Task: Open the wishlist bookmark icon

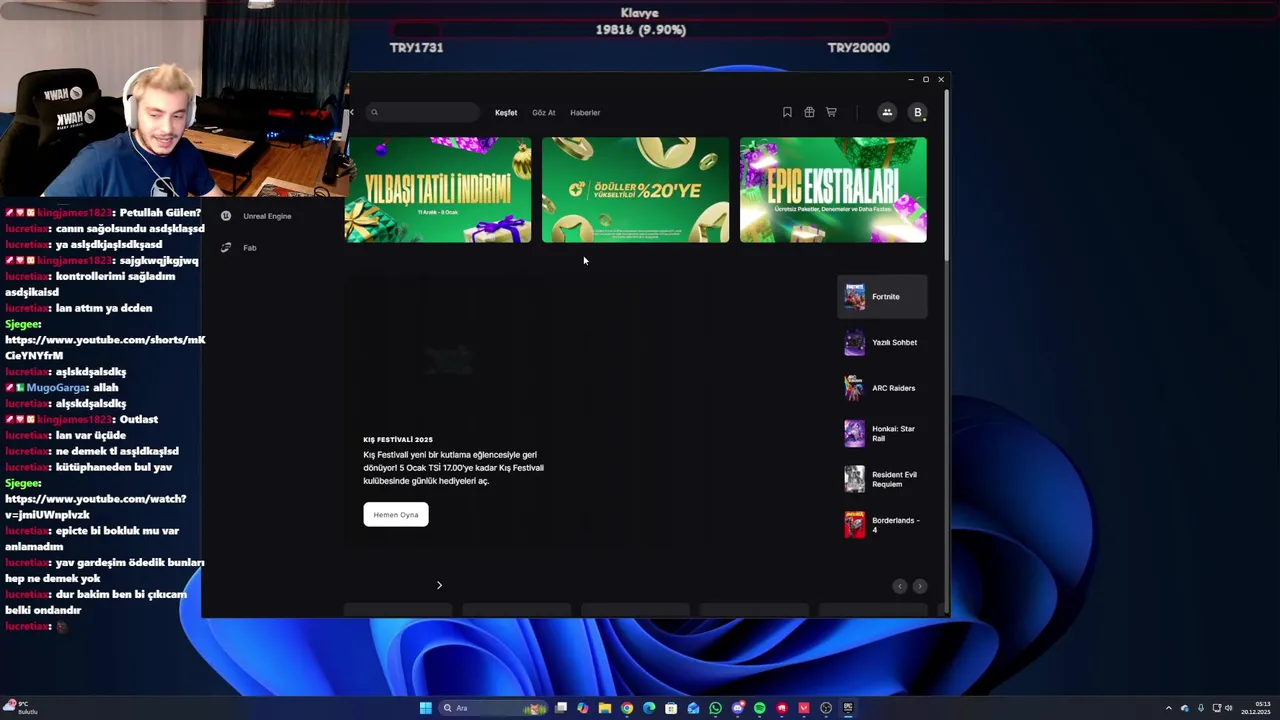Action: point(787,112)
